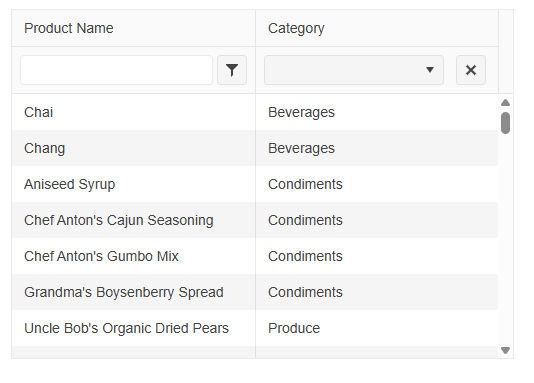
Task: Focus the Product Name filter text box
Action: point(116,70)
